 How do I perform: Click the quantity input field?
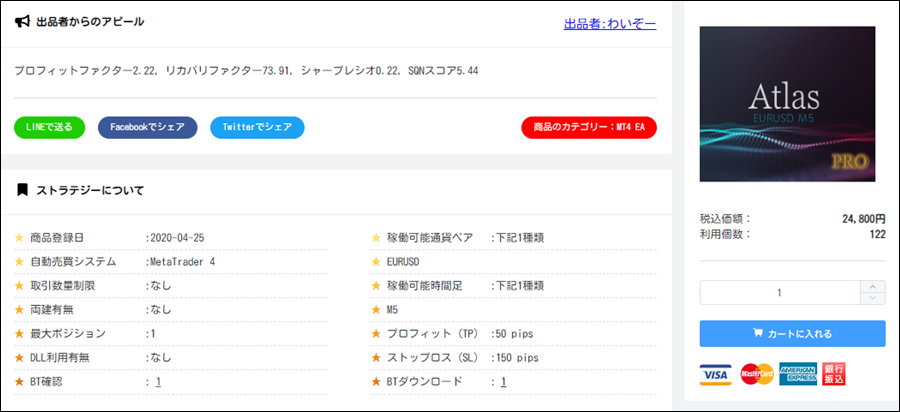(x=780, y=293)
